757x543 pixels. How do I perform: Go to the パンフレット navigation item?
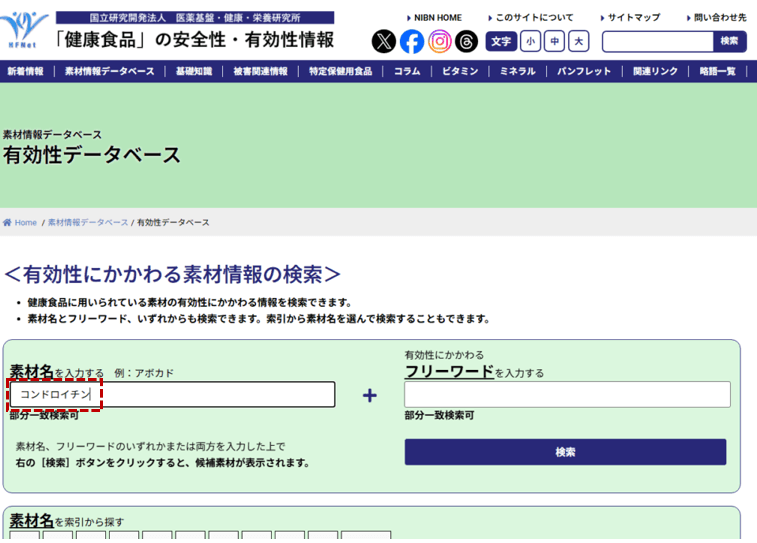coord(584,72)
